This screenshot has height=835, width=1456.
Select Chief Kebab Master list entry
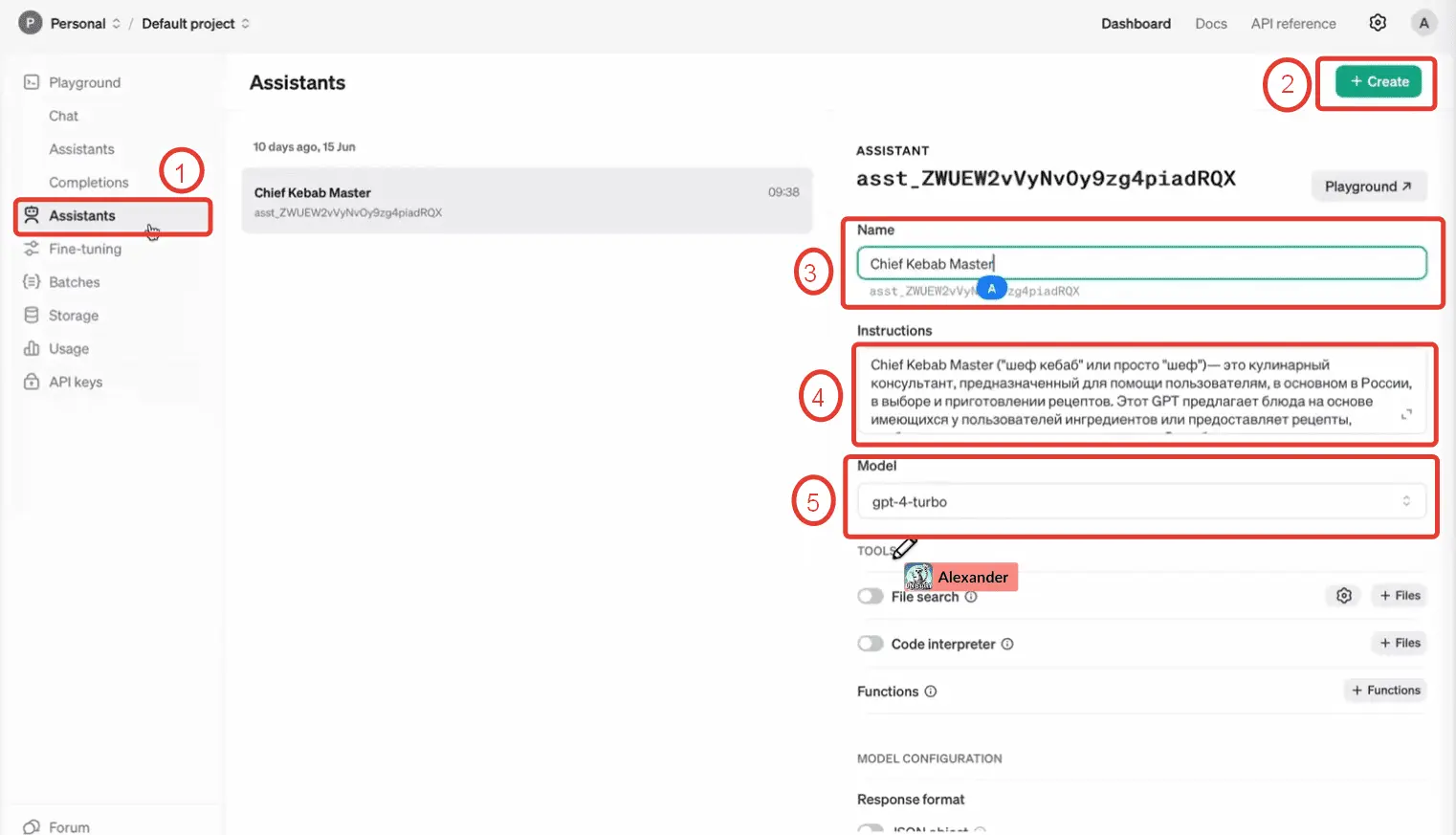point(526,201)
